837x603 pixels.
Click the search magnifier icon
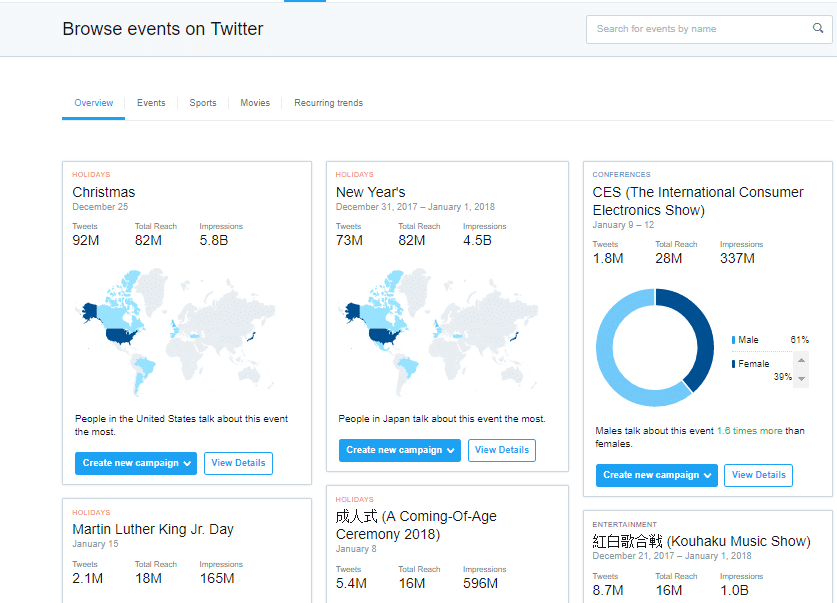(818, 29)
